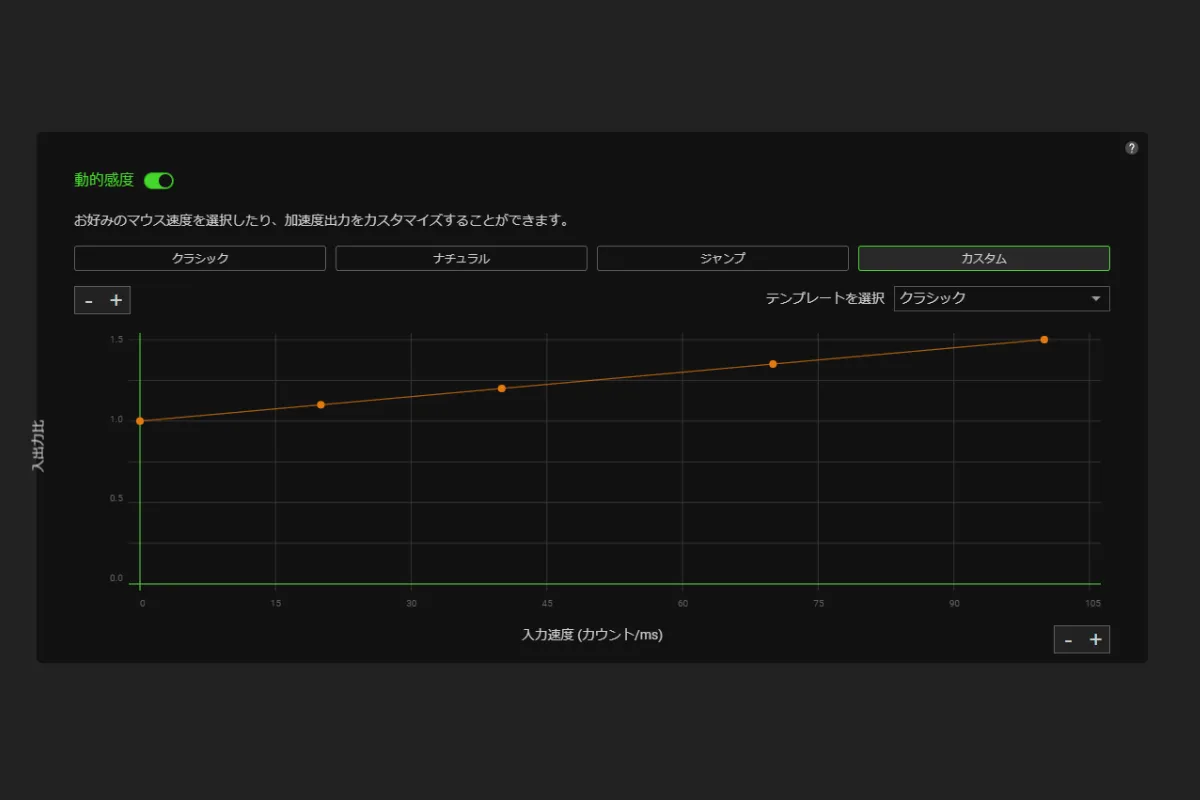Image resolution: width=1200 pixels, height=800 pixels.
Task: Click the orange curve between the 40 and 70 points
Action: click(x=637, y=376)
